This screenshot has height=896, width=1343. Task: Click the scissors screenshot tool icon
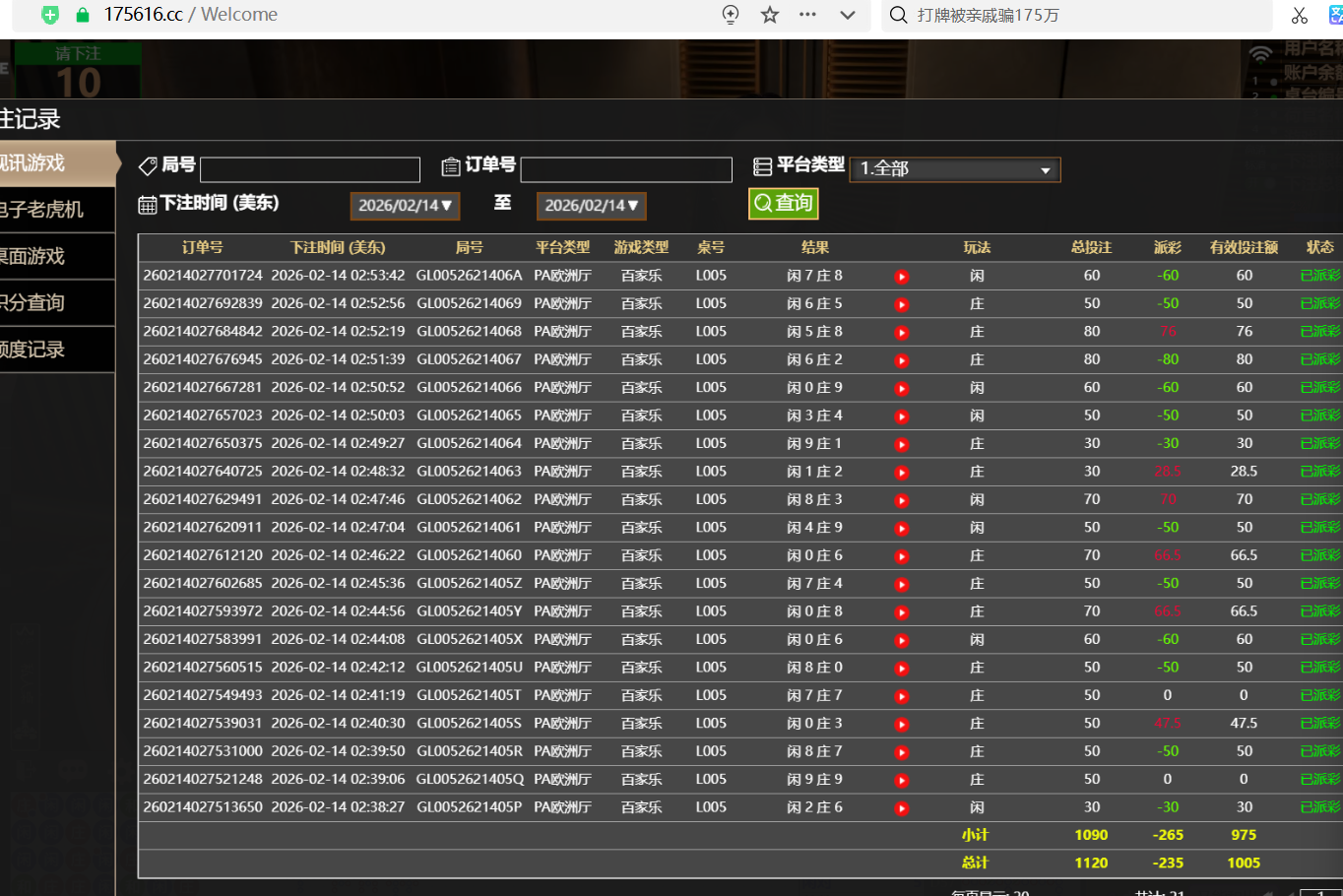(1300, 15)
